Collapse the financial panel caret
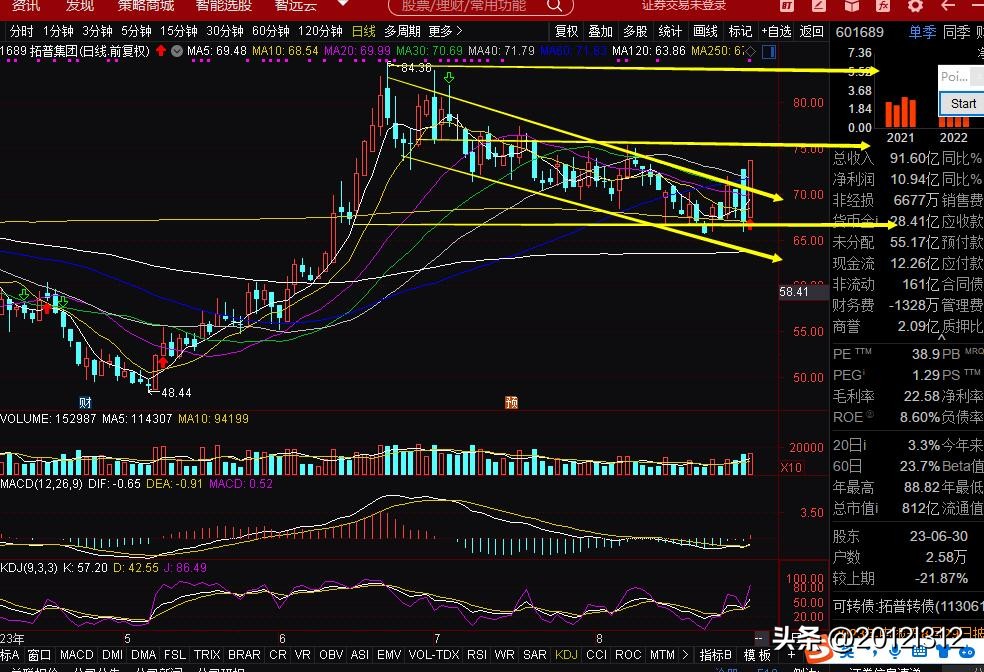Image resolution: width=984 pixels, height=672 pixels. [x=941, y=338]
